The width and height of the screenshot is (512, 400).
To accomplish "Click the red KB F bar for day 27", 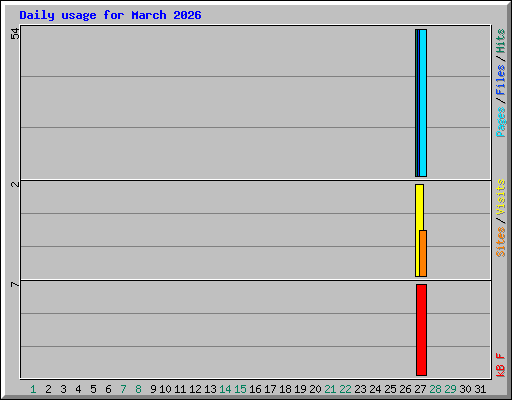I will click(421, 330).
